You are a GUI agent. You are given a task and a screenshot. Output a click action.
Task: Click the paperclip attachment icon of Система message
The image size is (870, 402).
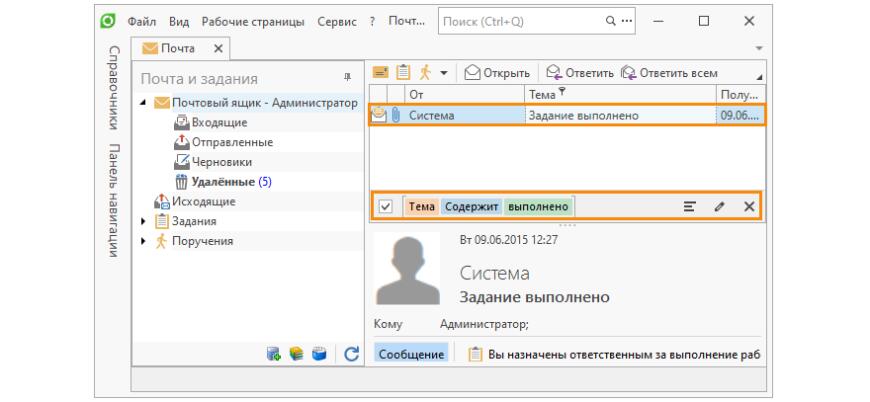click(396, 115)
